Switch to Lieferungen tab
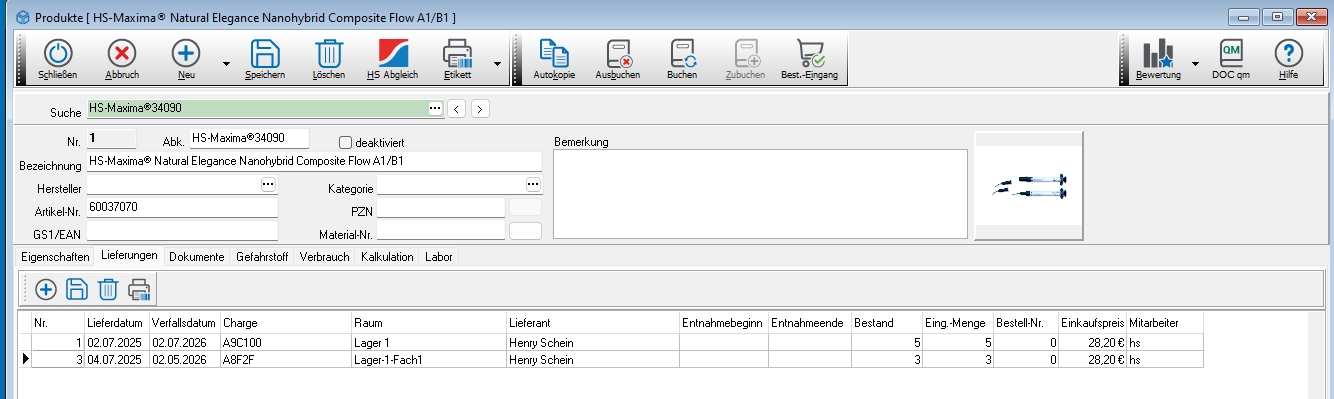 click(130, 256)
